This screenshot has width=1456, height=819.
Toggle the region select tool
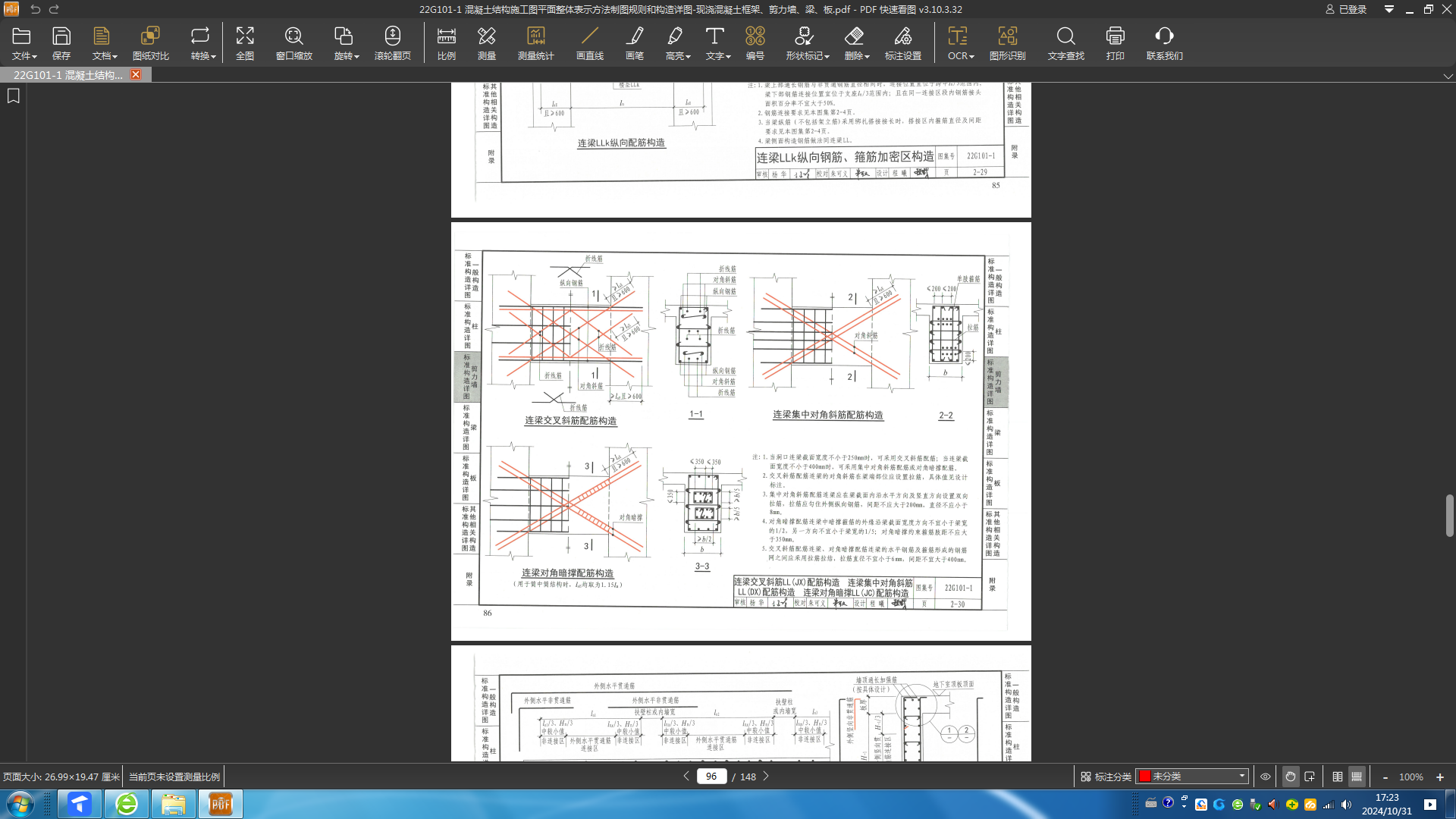tap(1310, 777)
